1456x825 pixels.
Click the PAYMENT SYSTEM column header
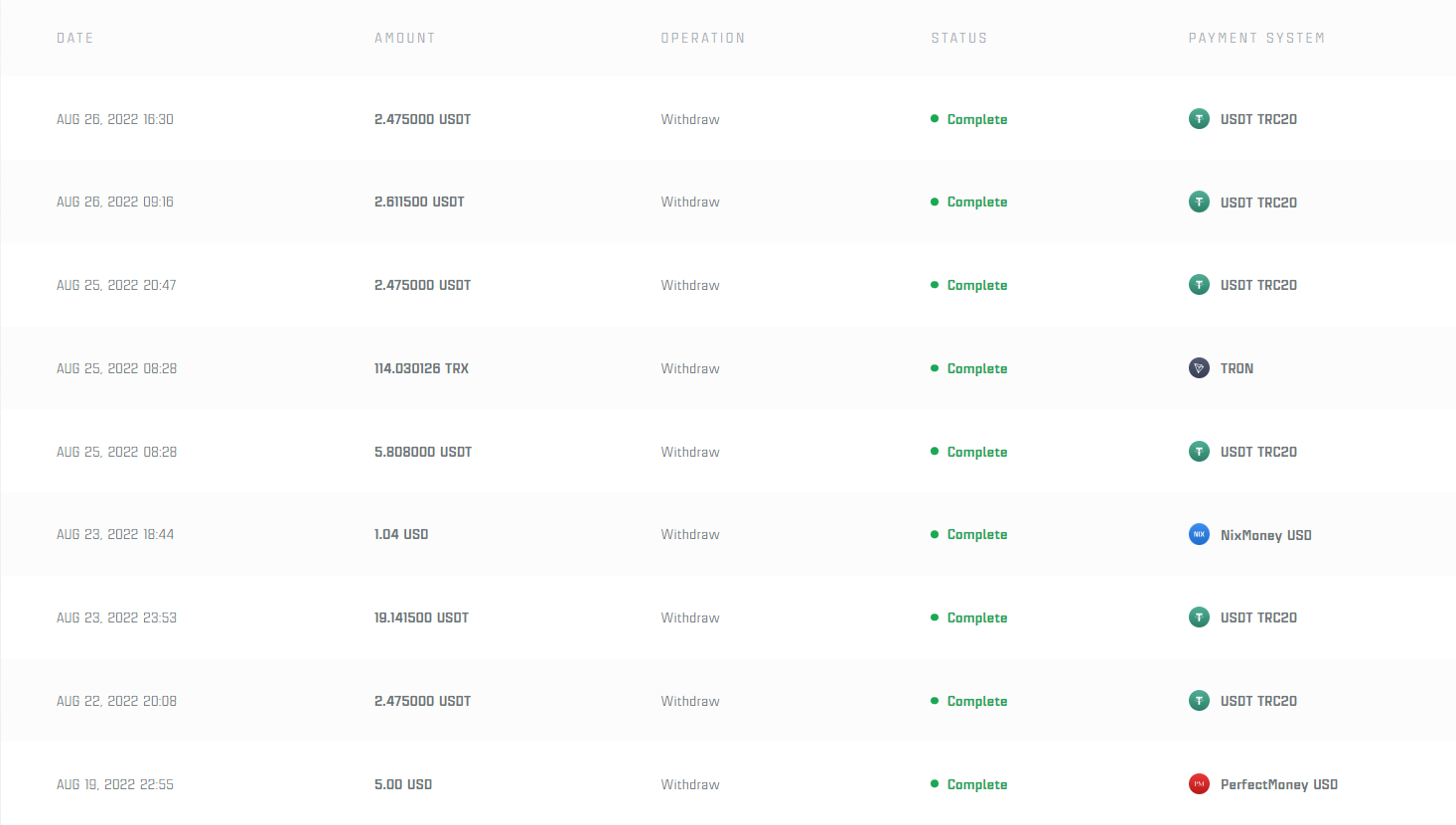pos(1256,38)
